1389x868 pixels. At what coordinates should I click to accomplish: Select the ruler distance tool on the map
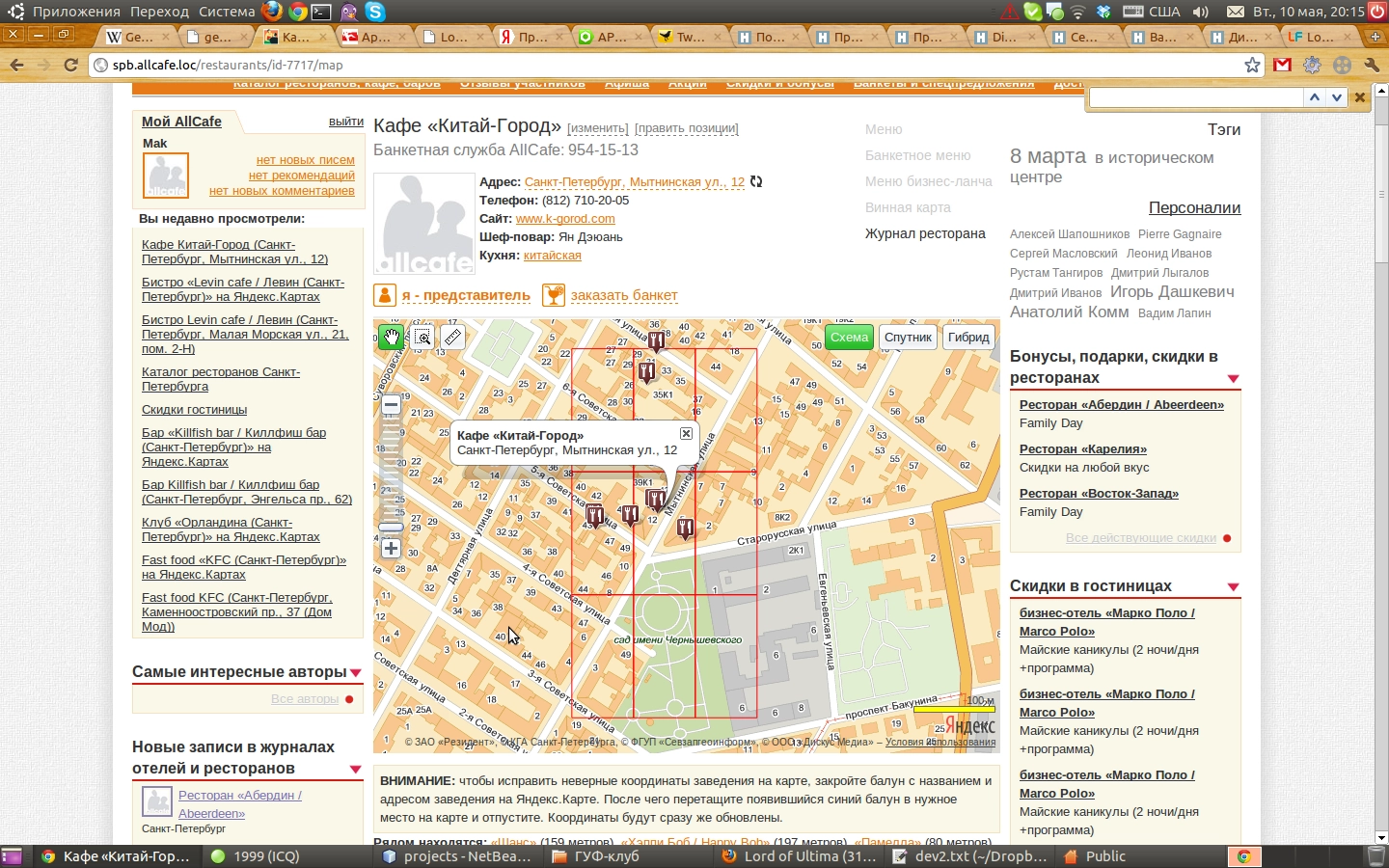pyautogui.click(x=452, y=337)
